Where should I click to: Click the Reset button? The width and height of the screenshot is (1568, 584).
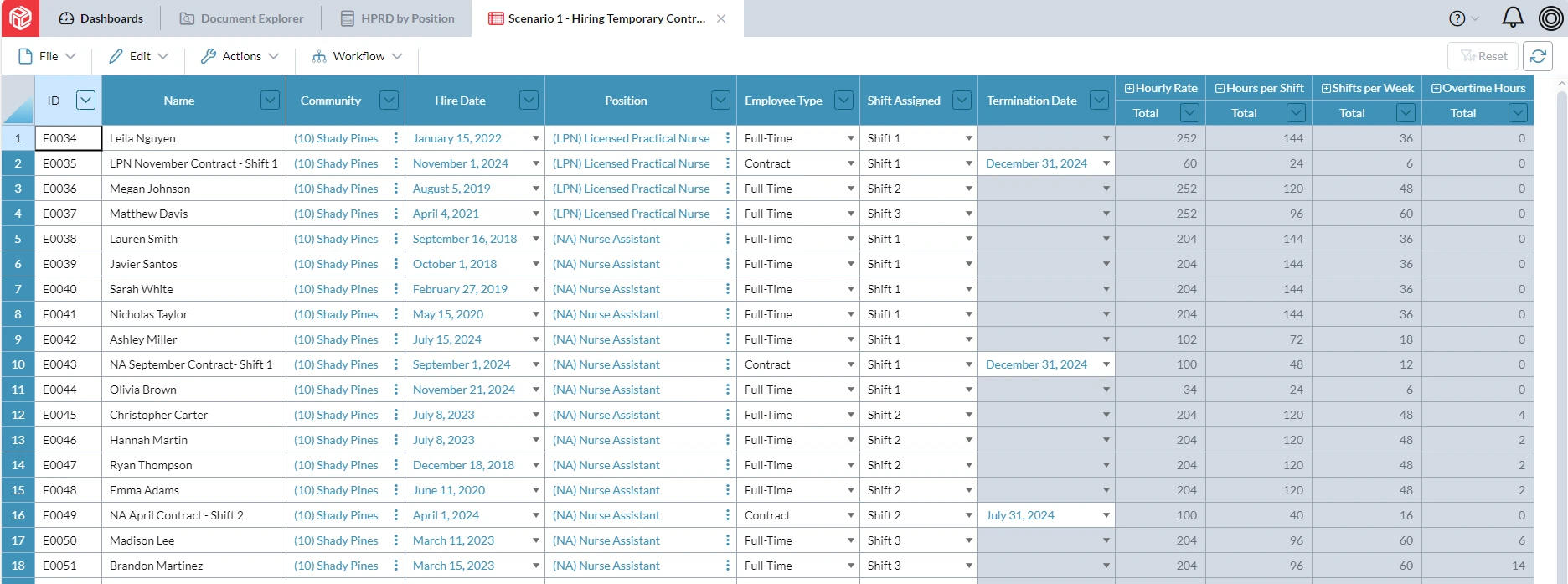pos(1483,56)
